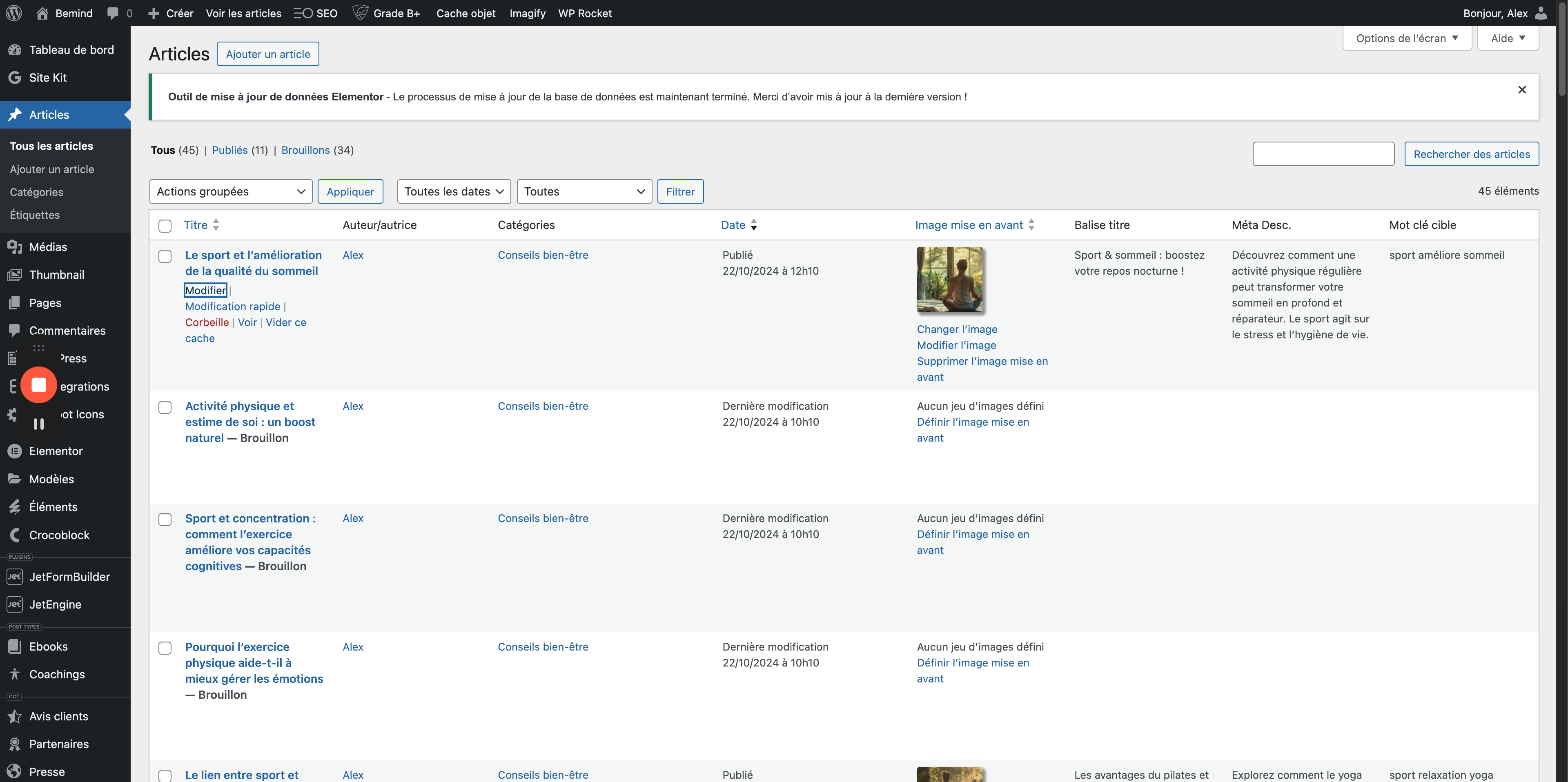This screenshot has width=1568, height=782.
Task: Open the Actions groupées dropdown
Action: (231, 192)
